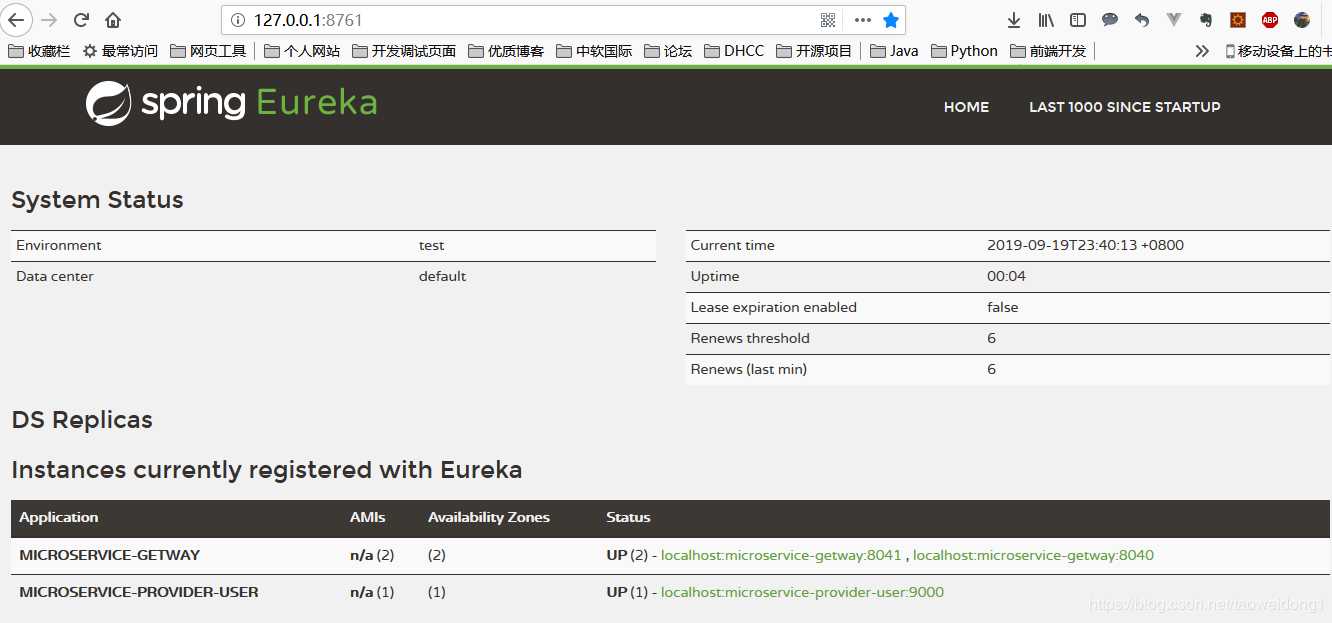Toggle the sidebar panel icon

[1078, 20]
